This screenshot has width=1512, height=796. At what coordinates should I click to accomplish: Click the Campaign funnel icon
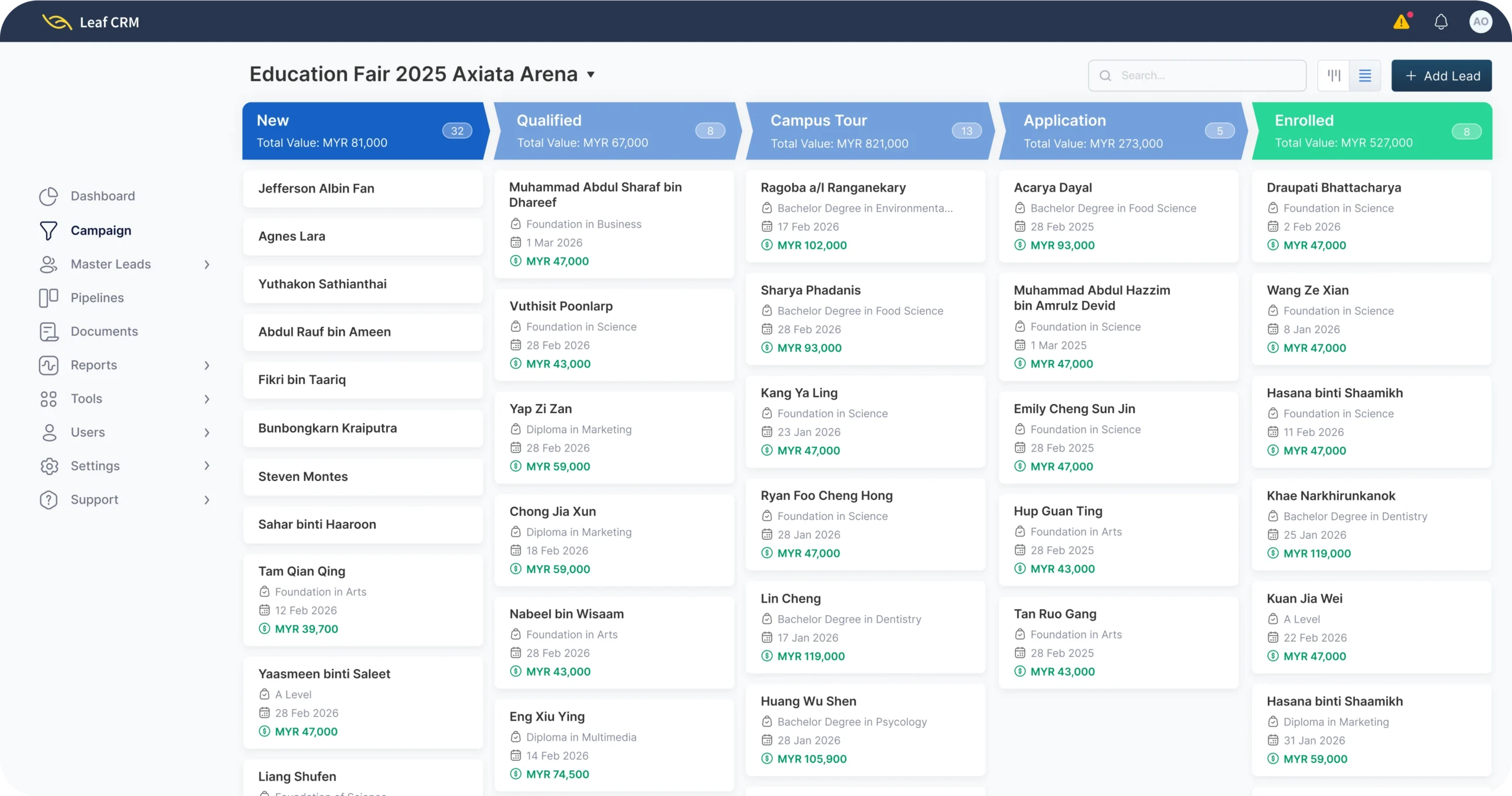pos(48,230)
